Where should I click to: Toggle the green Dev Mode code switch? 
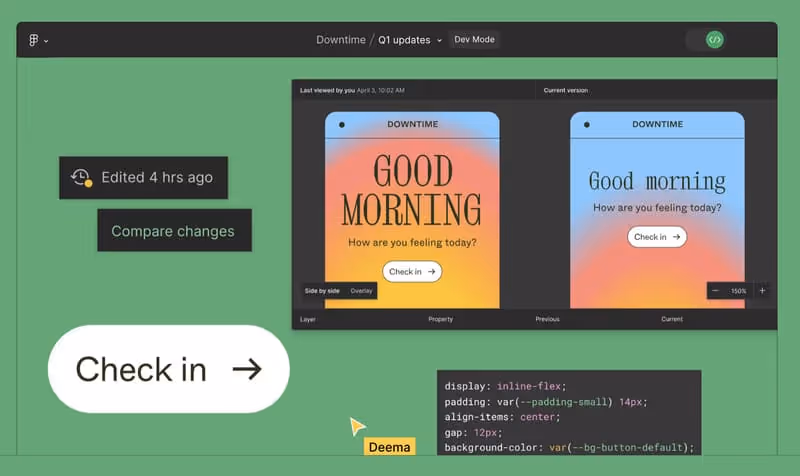point(715,40)
